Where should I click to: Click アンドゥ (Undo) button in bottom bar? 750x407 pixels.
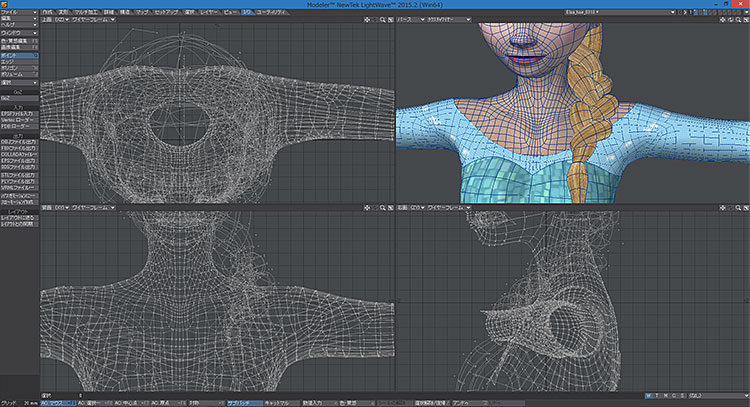(469, 403)
